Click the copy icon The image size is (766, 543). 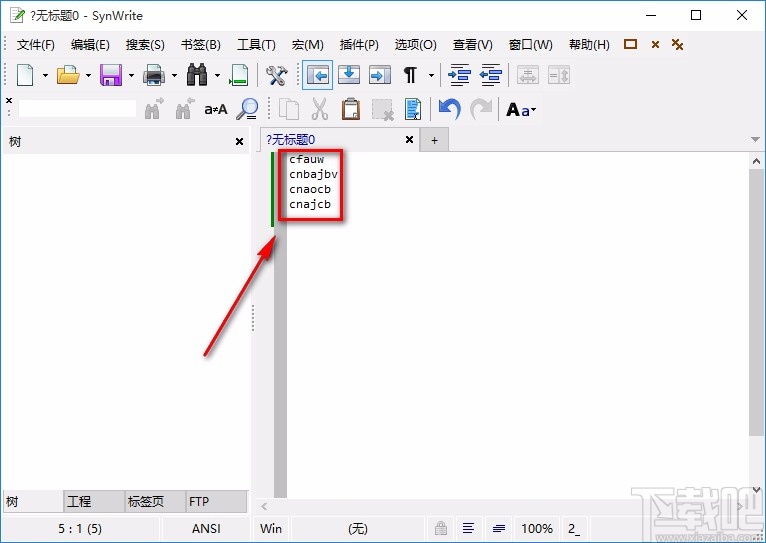289,109
